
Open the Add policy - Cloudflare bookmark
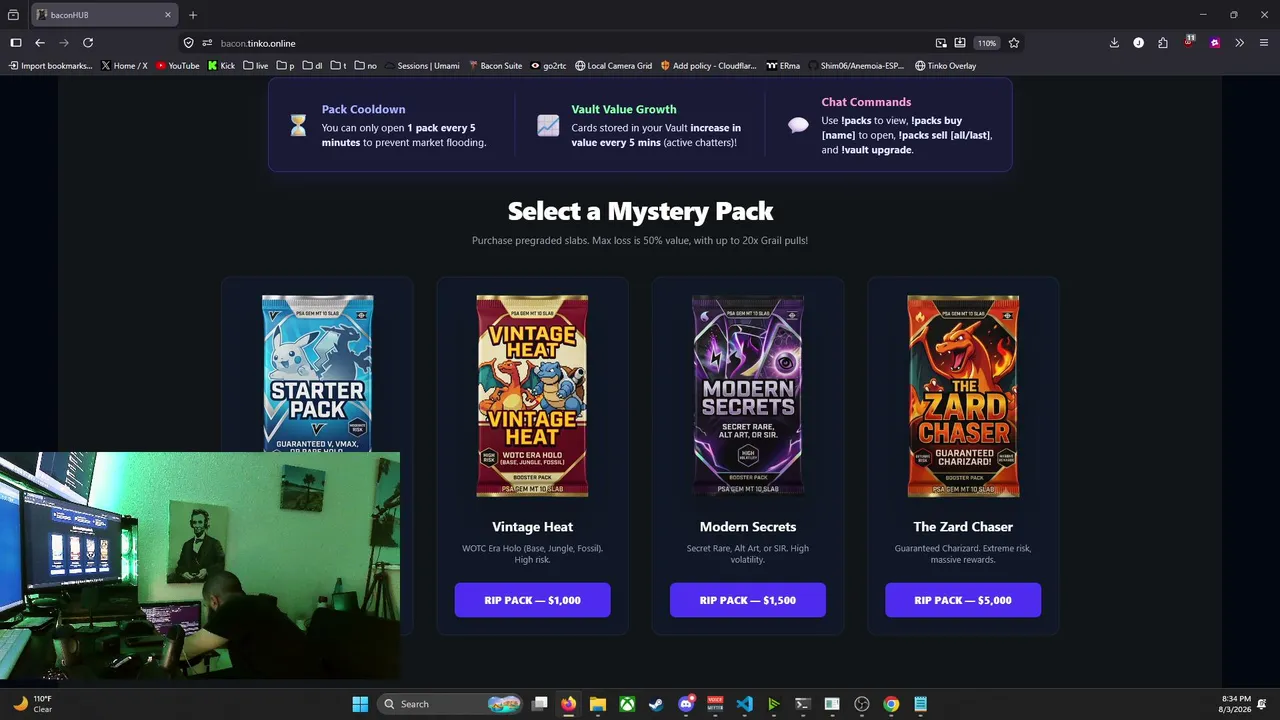[710, 66]
